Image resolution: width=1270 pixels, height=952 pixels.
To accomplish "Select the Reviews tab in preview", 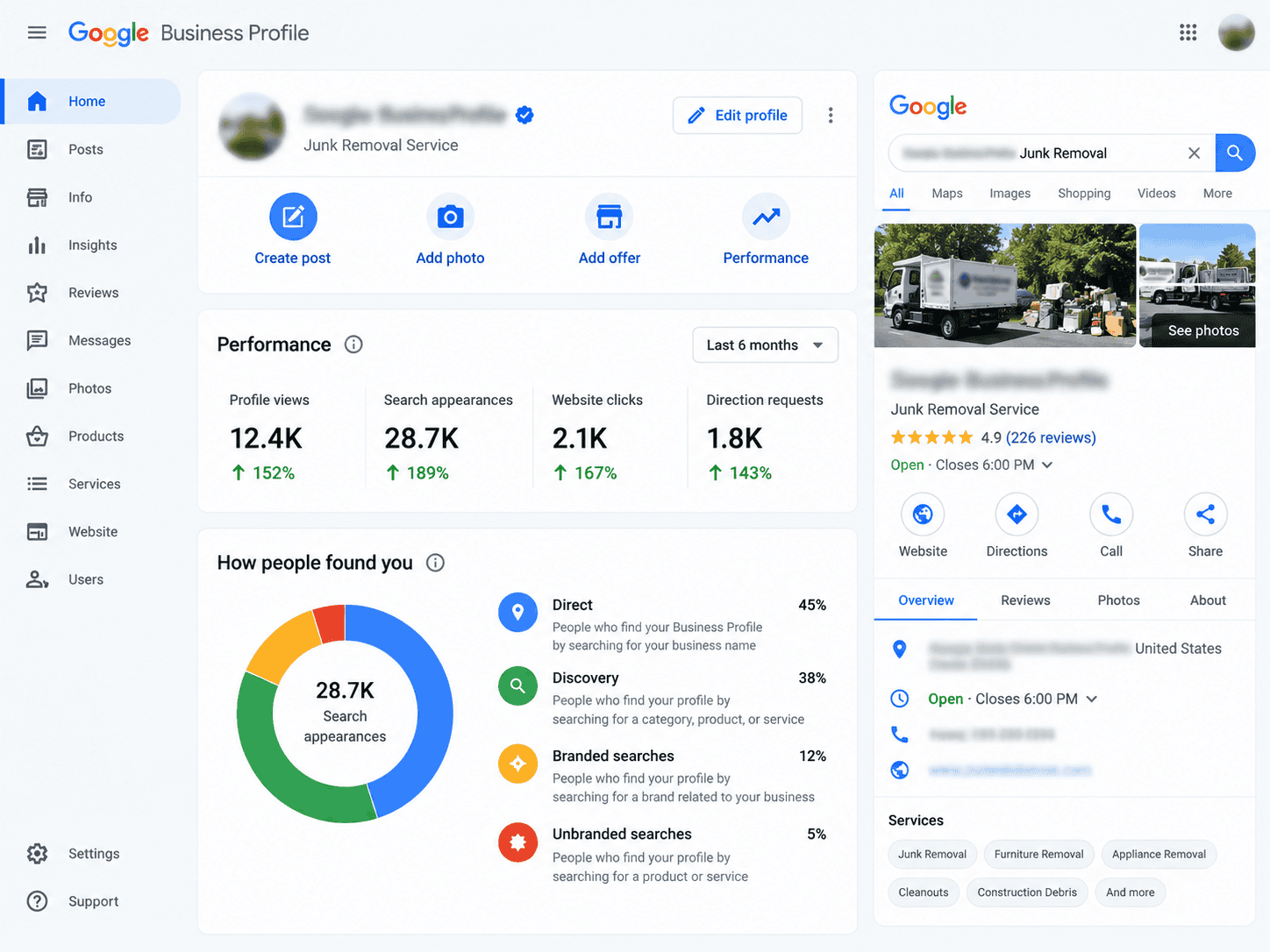I will pyautogui.click(x=1025, y=600).
